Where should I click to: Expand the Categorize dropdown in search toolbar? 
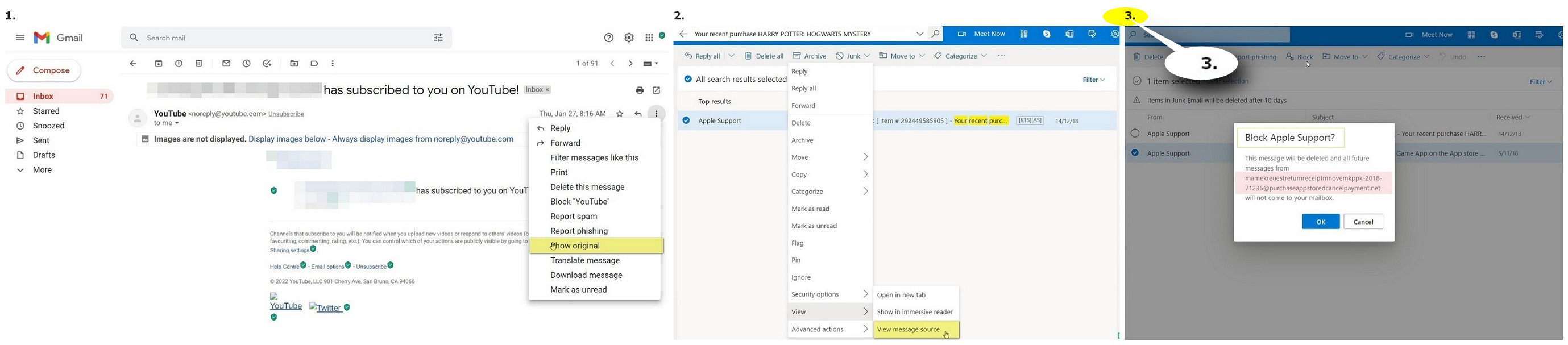[x=984, y=56]
